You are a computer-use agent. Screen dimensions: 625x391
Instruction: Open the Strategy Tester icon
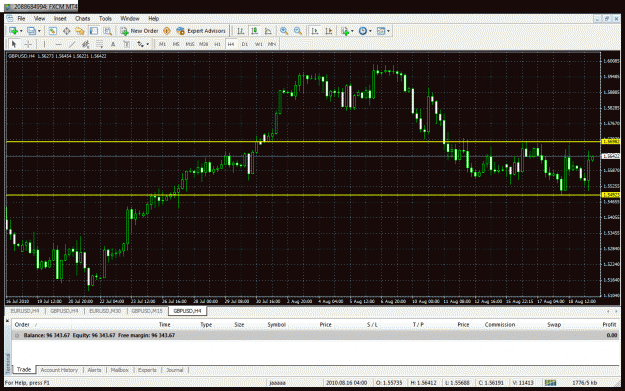[108, 31]
